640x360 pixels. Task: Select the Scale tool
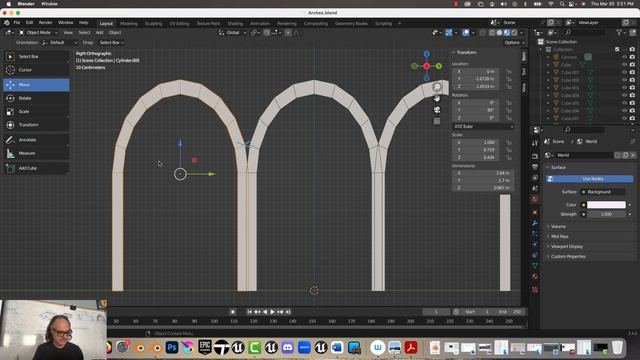pos(36,111)
